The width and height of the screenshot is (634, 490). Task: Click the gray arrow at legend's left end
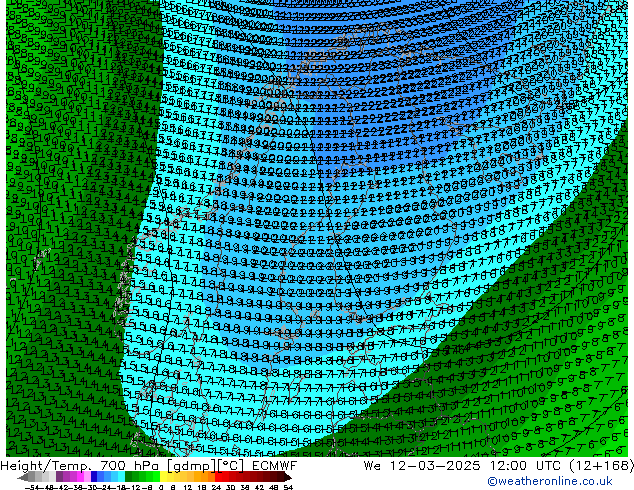tap(23, 478)
